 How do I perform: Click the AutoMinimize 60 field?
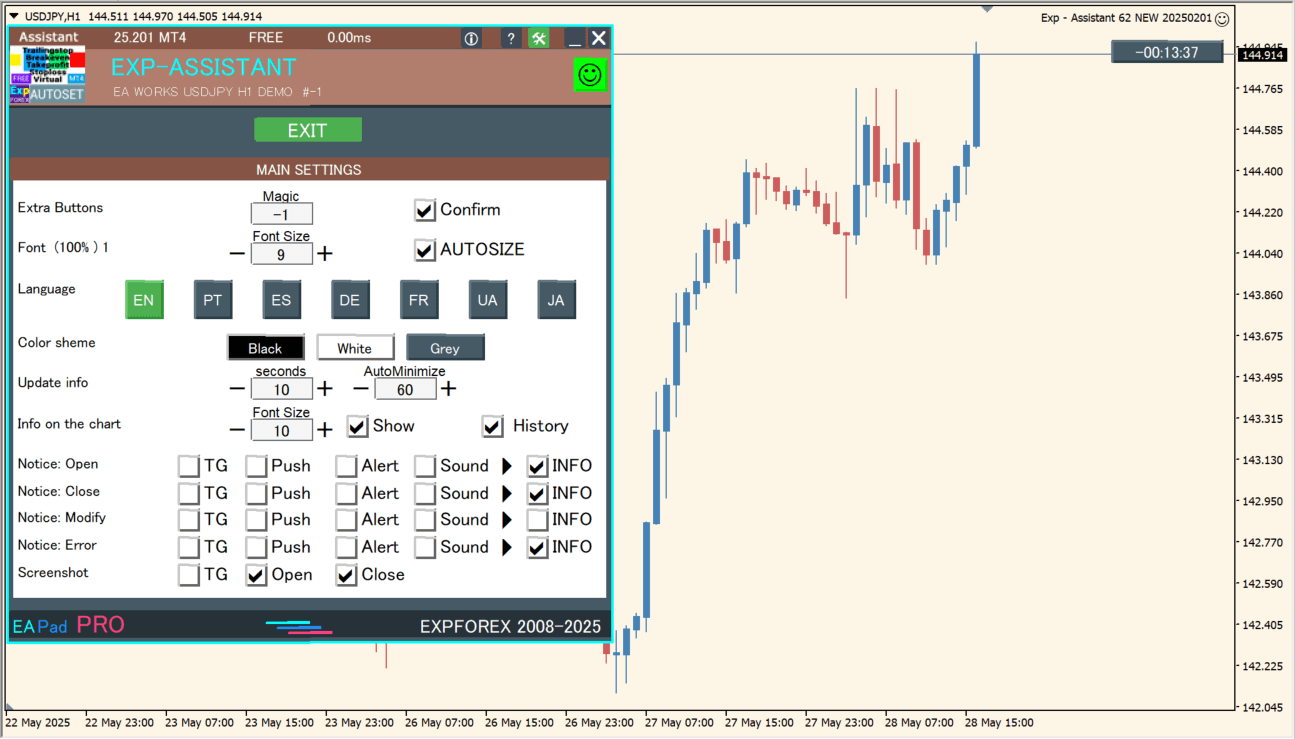pyautogui.click(x=406, y=389)
